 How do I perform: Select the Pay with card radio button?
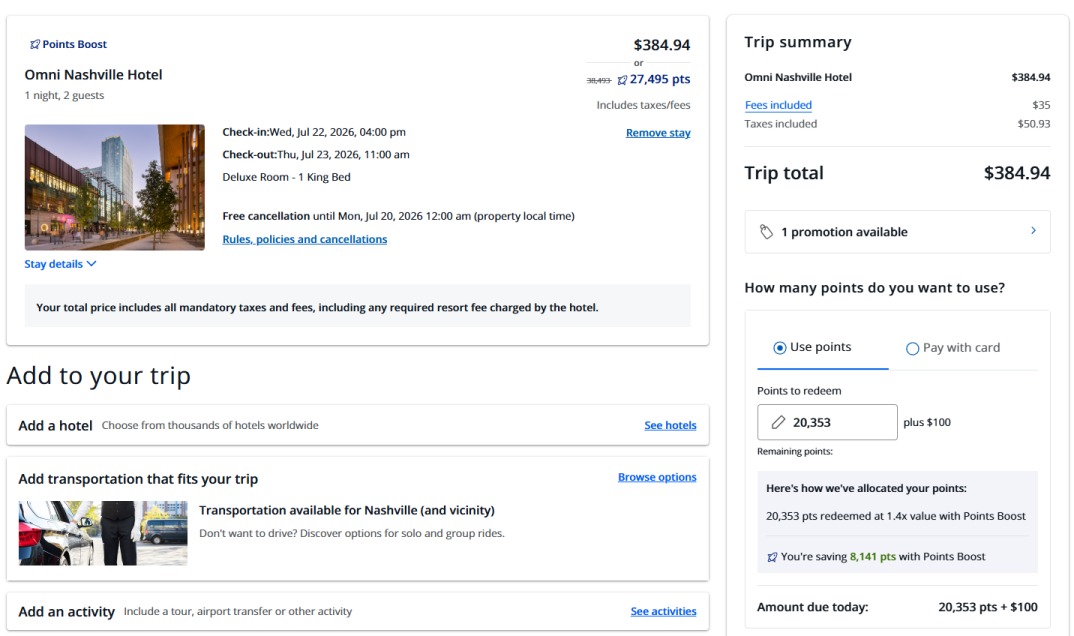[x=912, y=348]
